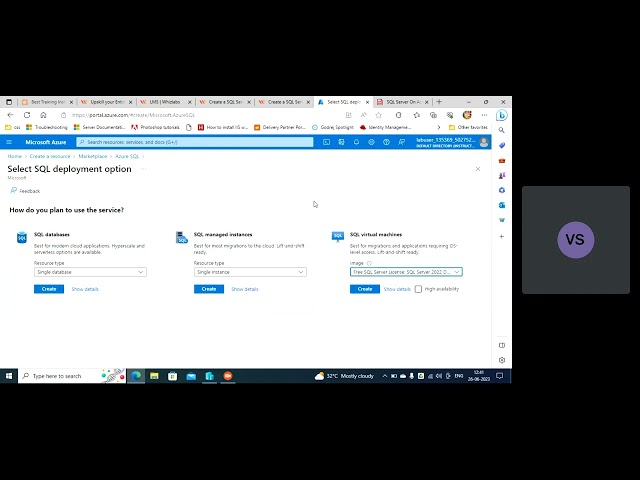Open the more options ellipsis beside page title
The width and height of the screenshot is (640, 480).
143,169
